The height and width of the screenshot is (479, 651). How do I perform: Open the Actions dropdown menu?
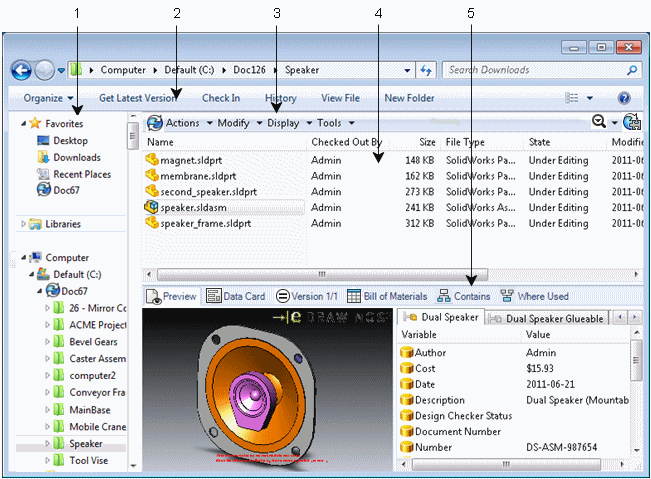[x=180, y=123]
